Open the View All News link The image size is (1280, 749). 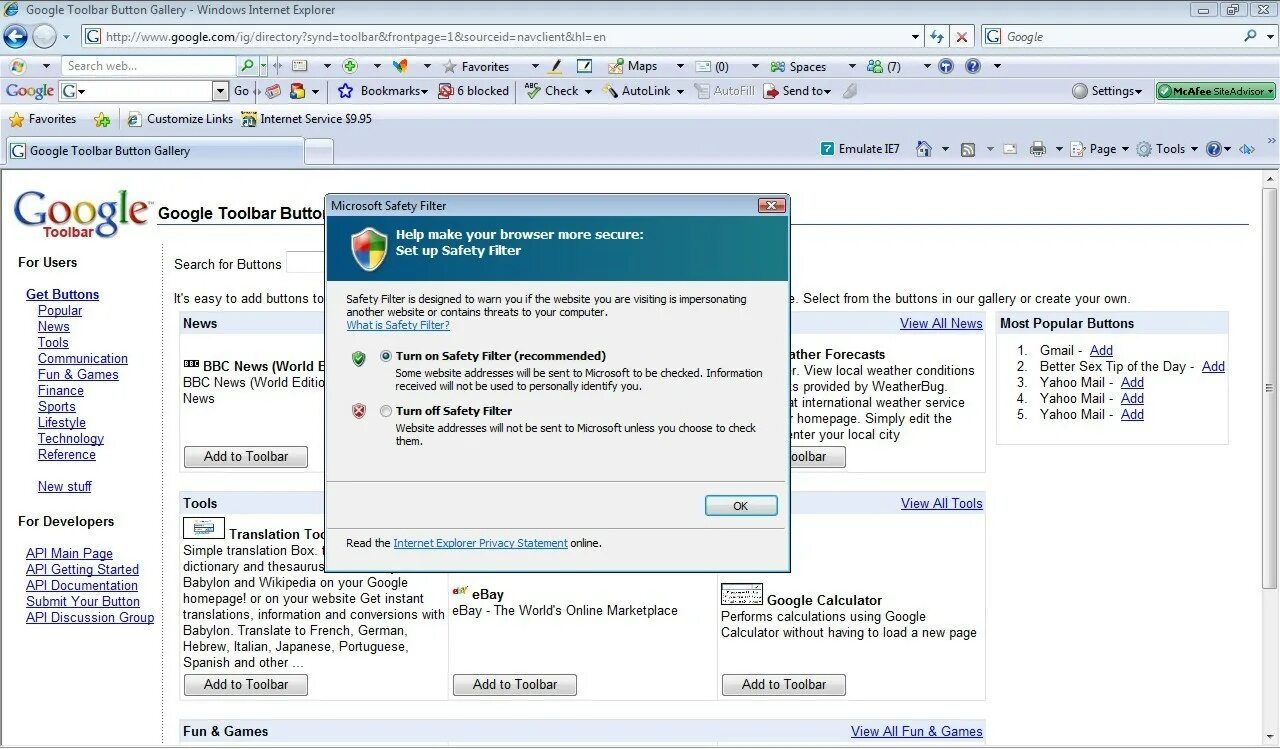[x=941, y=323]
